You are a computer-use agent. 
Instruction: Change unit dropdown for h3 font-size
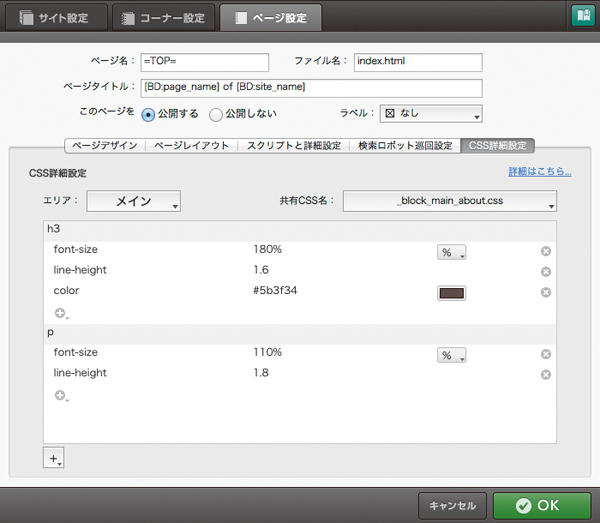pyautogui.click(x=452, y=252)
